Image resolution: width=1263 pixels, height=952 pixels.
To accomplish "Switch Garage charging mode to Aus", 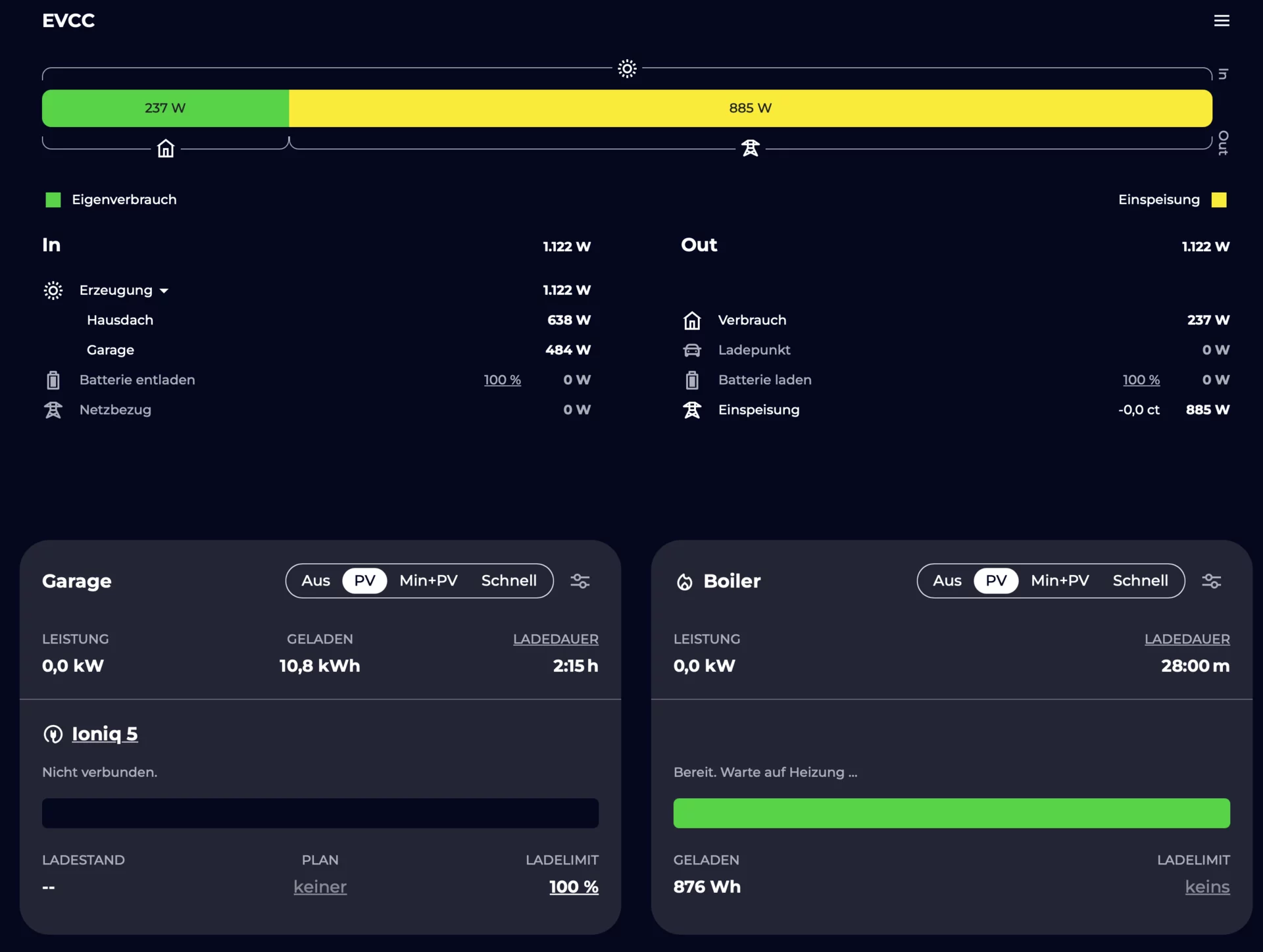I will (316, 581).
